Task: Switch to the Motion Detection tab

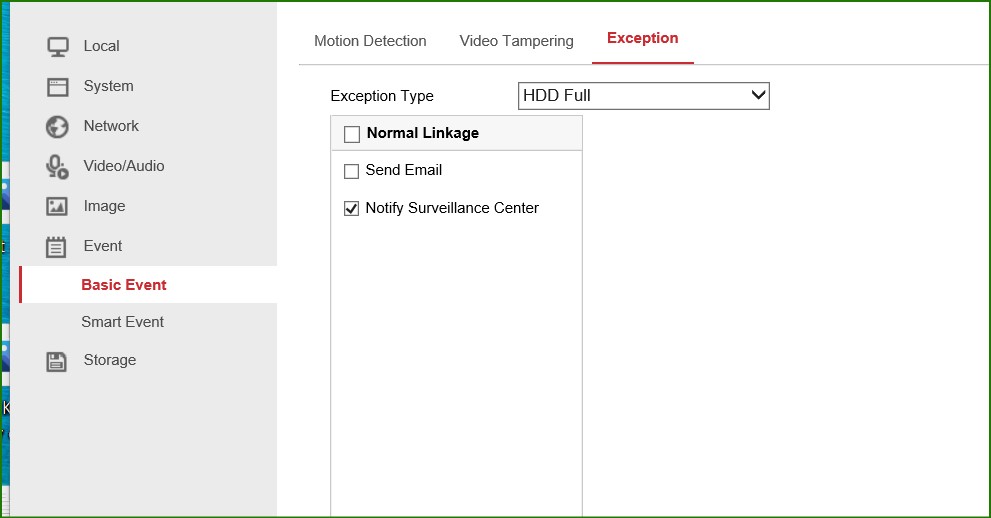Action: point(370,41)
